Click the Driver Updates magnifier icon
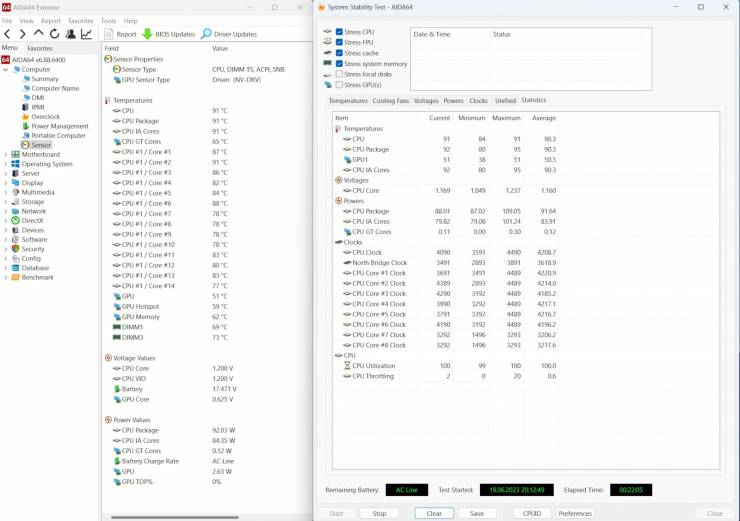 206,34
